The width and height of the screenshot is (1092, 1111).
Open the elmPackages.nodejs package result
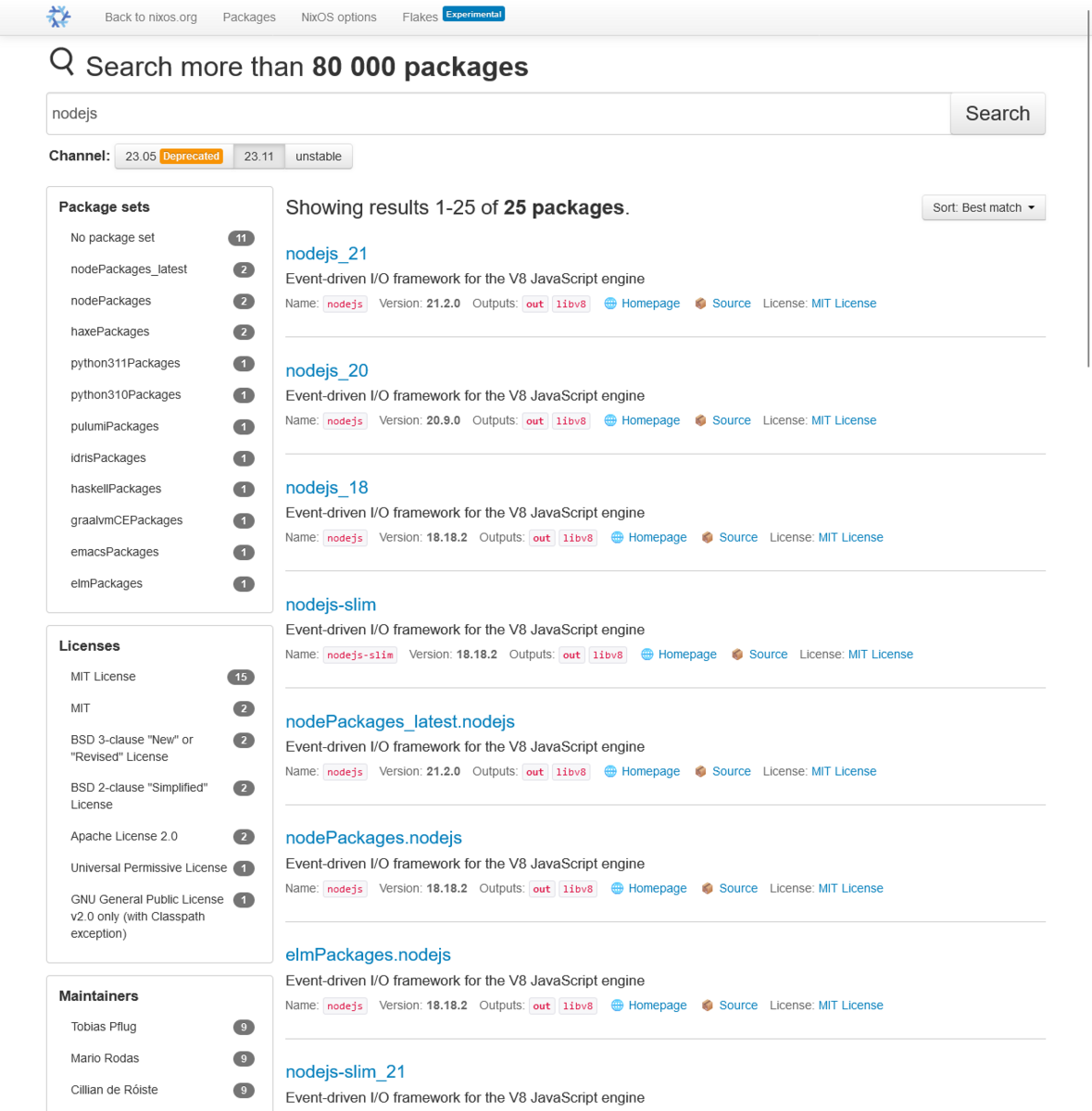pyautogui.click(x=368, y=955)
